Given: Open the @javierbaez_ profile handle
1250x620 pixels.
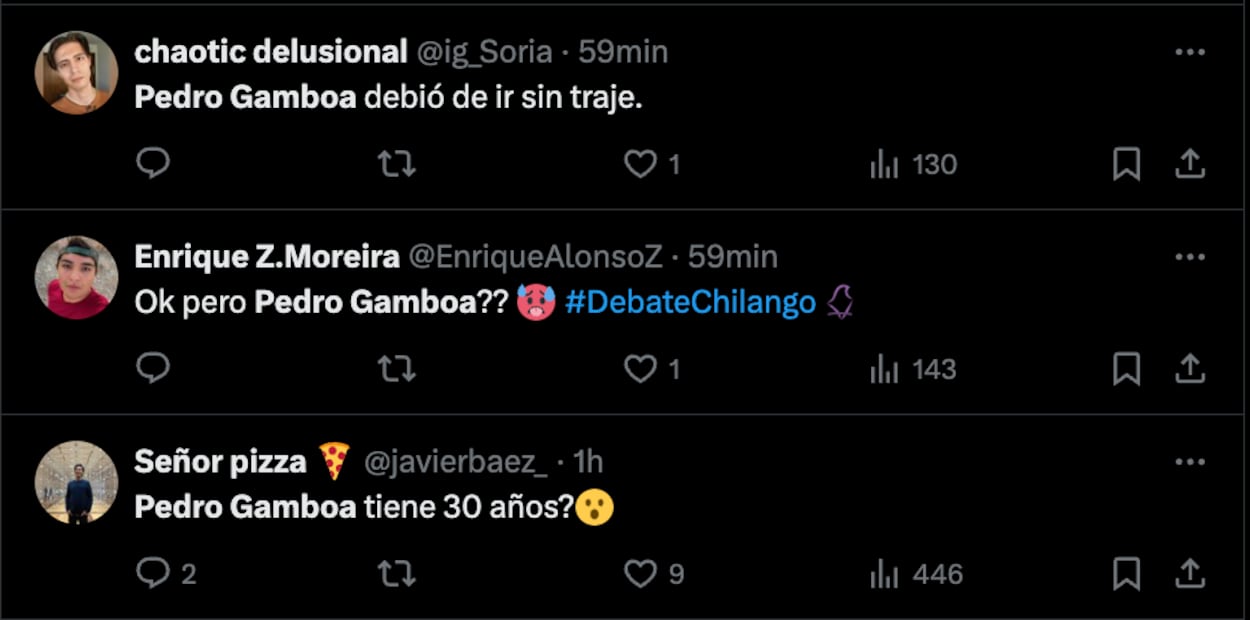Looking at the screenshot, I should point(454,462).
